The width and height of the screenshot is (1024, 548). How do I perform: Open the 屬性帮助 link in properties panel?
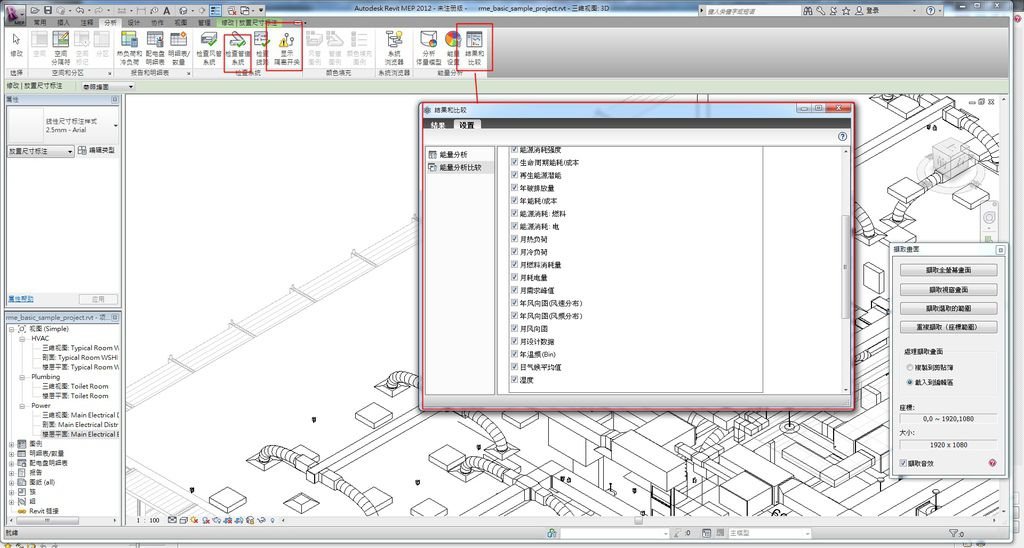coord(20,298)
